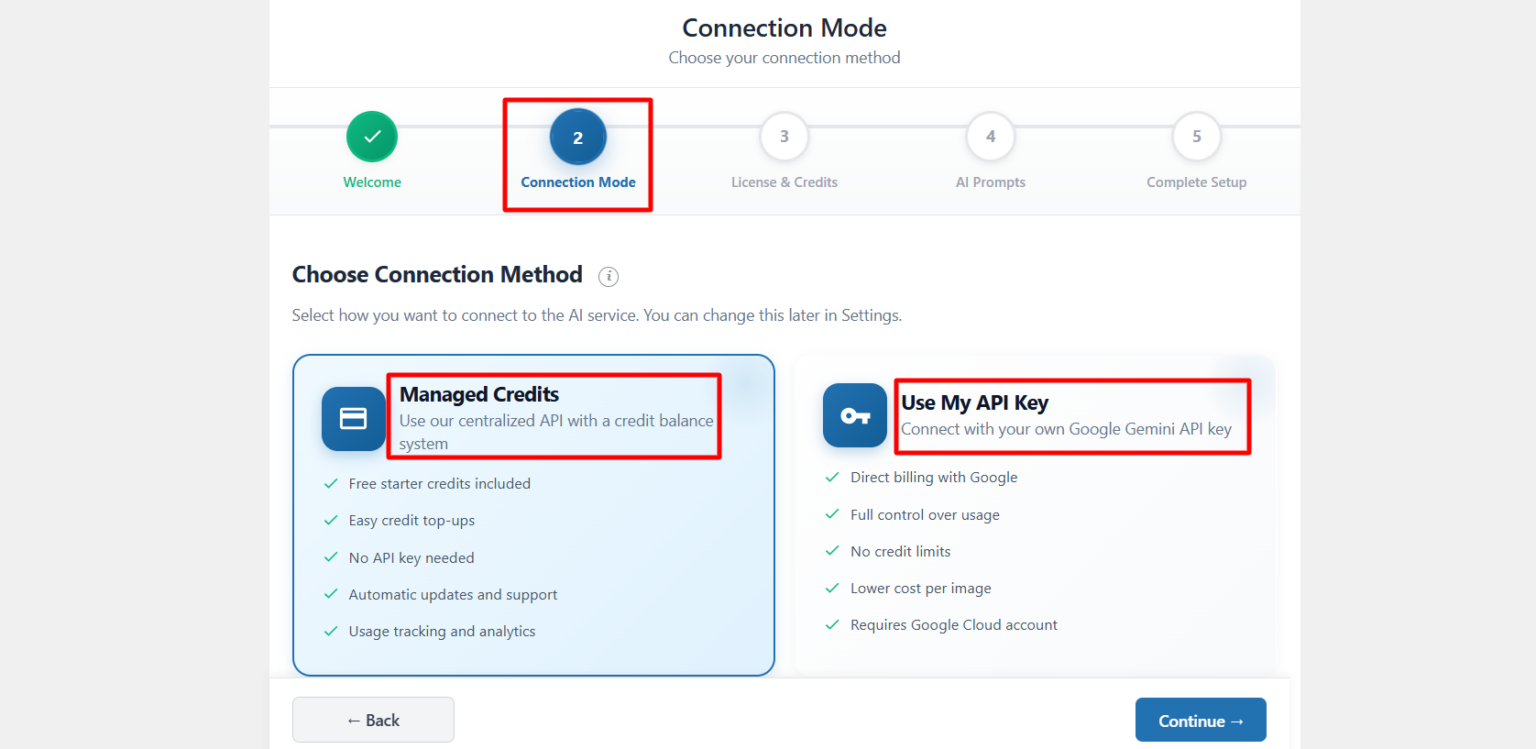Open step 4 AI Prompts
The height and width of the screenshot is (749, 1536).
tap(990, 137)
